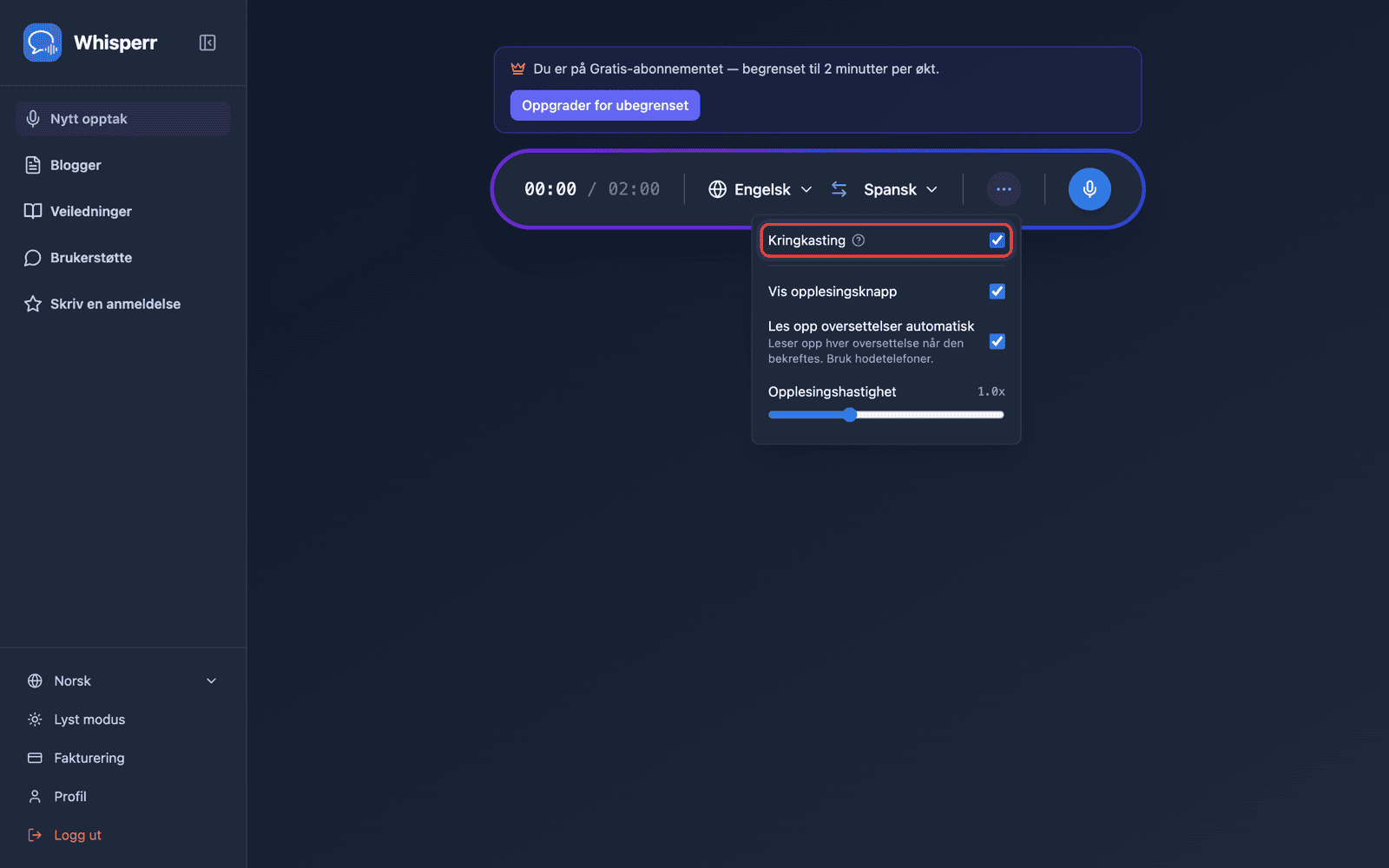
Task: Open the Spansk target language dropdown
Action: tap(901, 189)
